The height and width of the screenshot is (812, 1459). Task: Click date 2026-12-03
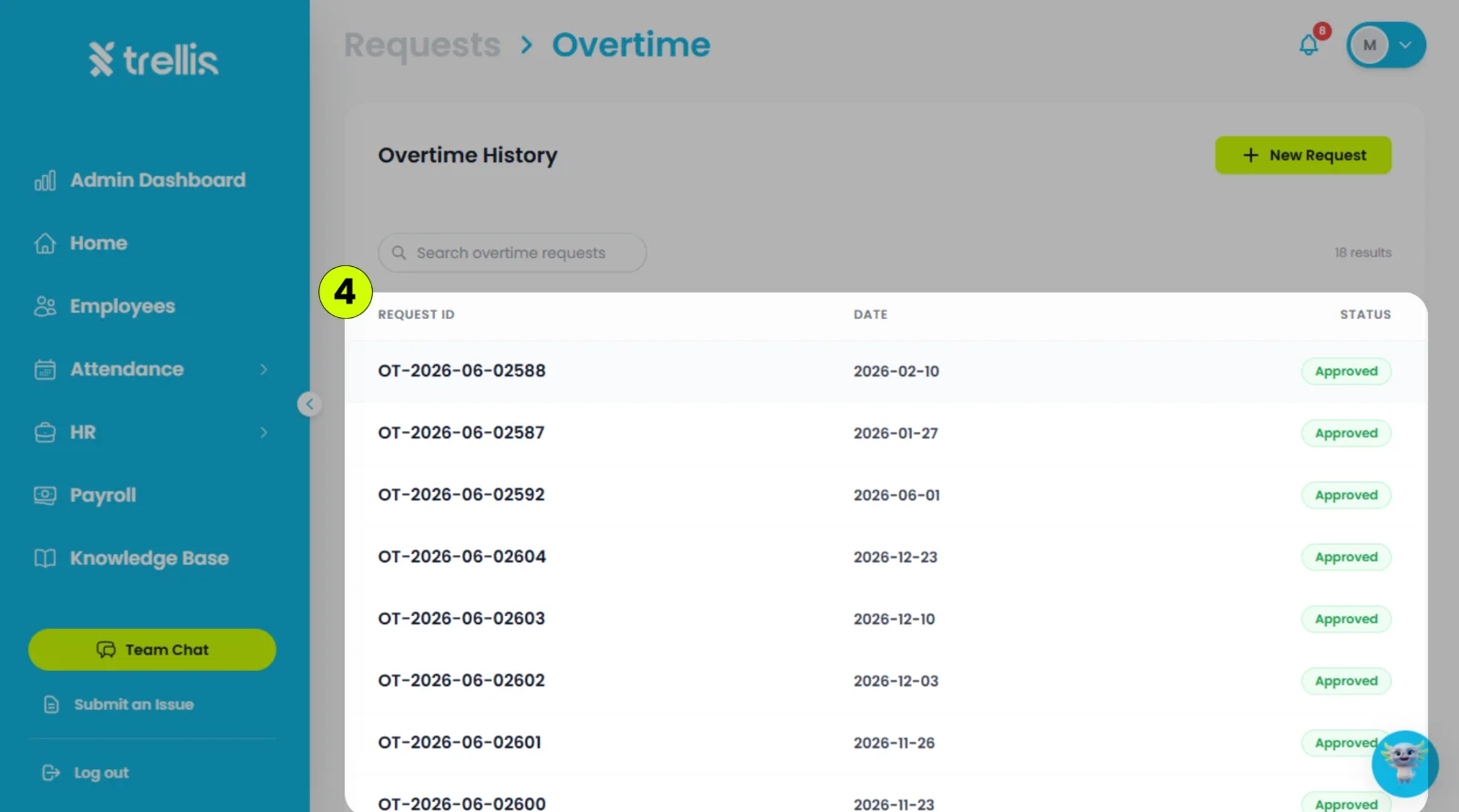click(x=895, y=681)
